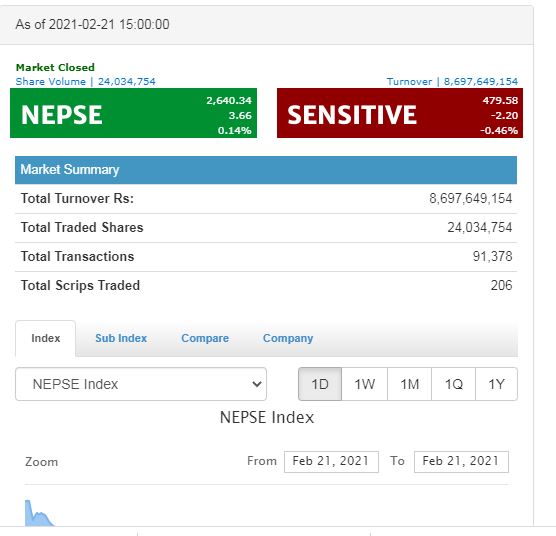Choose the 1Q time range
Image resolution: width=556 pixels, height=536 pixels.
coord(454,384)
